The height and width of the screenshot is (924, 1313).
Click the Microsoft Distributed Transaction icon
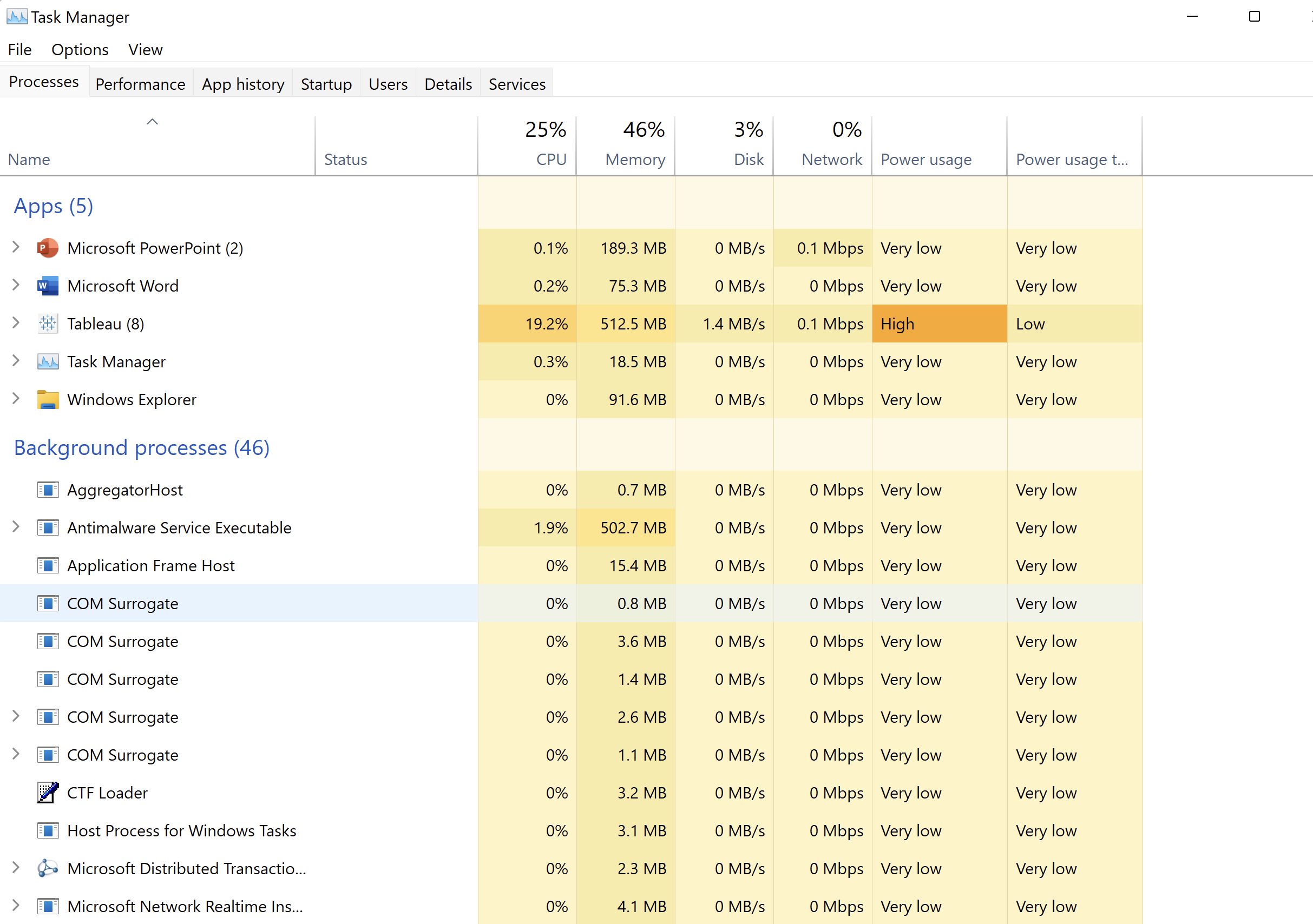(x=48, y=868)
